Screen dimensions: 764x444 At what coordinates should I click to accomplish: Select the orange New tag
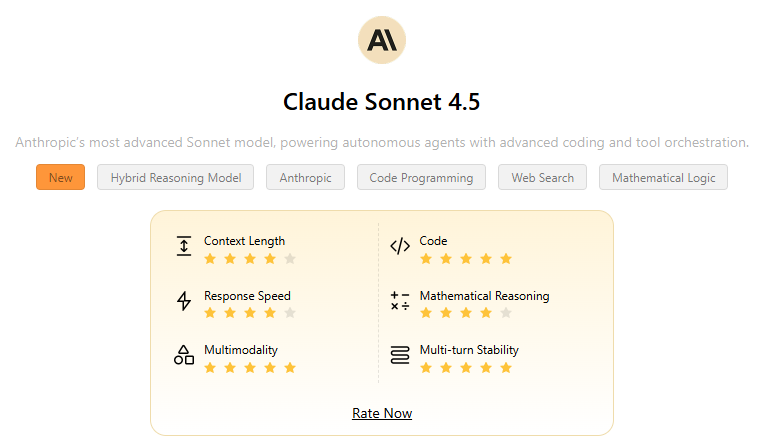[x=60, y=177]
